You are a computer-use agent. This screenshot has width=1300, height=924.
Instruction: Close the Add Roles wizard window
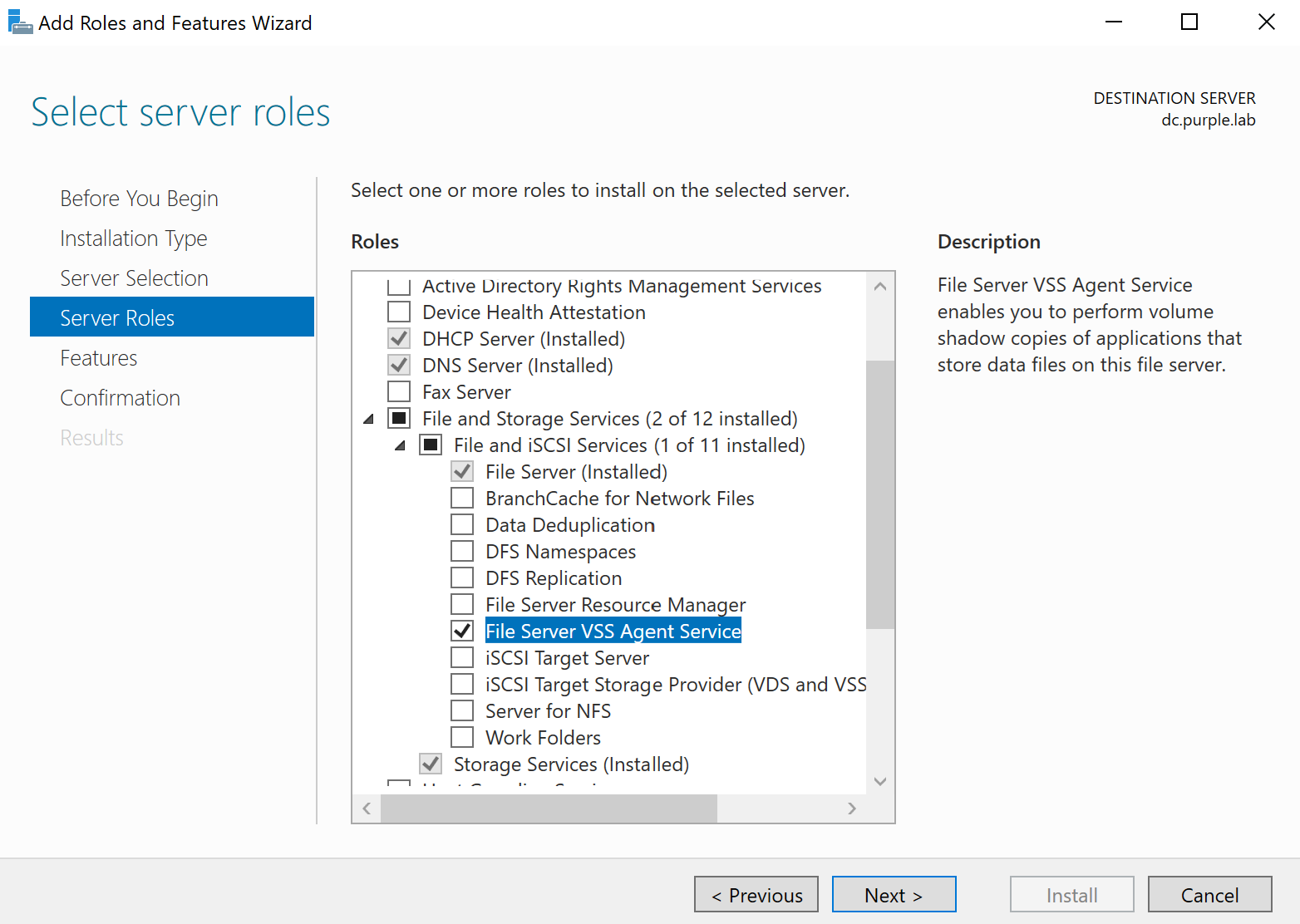[1266, 22]
